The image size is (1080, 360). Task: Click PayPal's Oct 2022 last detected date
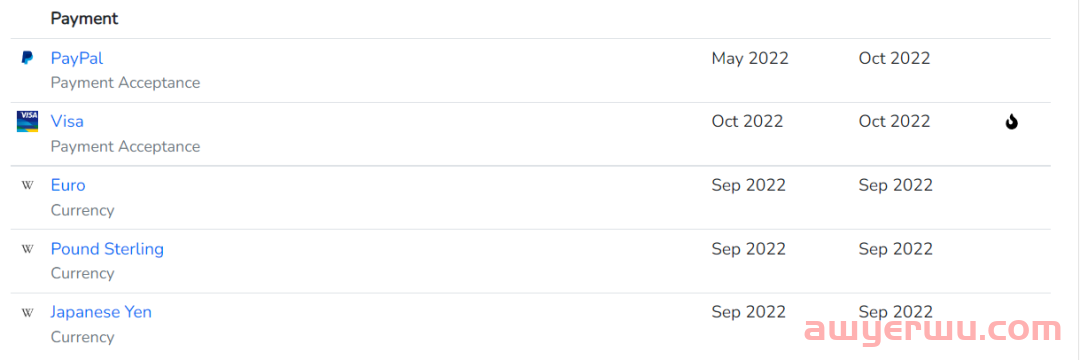point(894,59)
